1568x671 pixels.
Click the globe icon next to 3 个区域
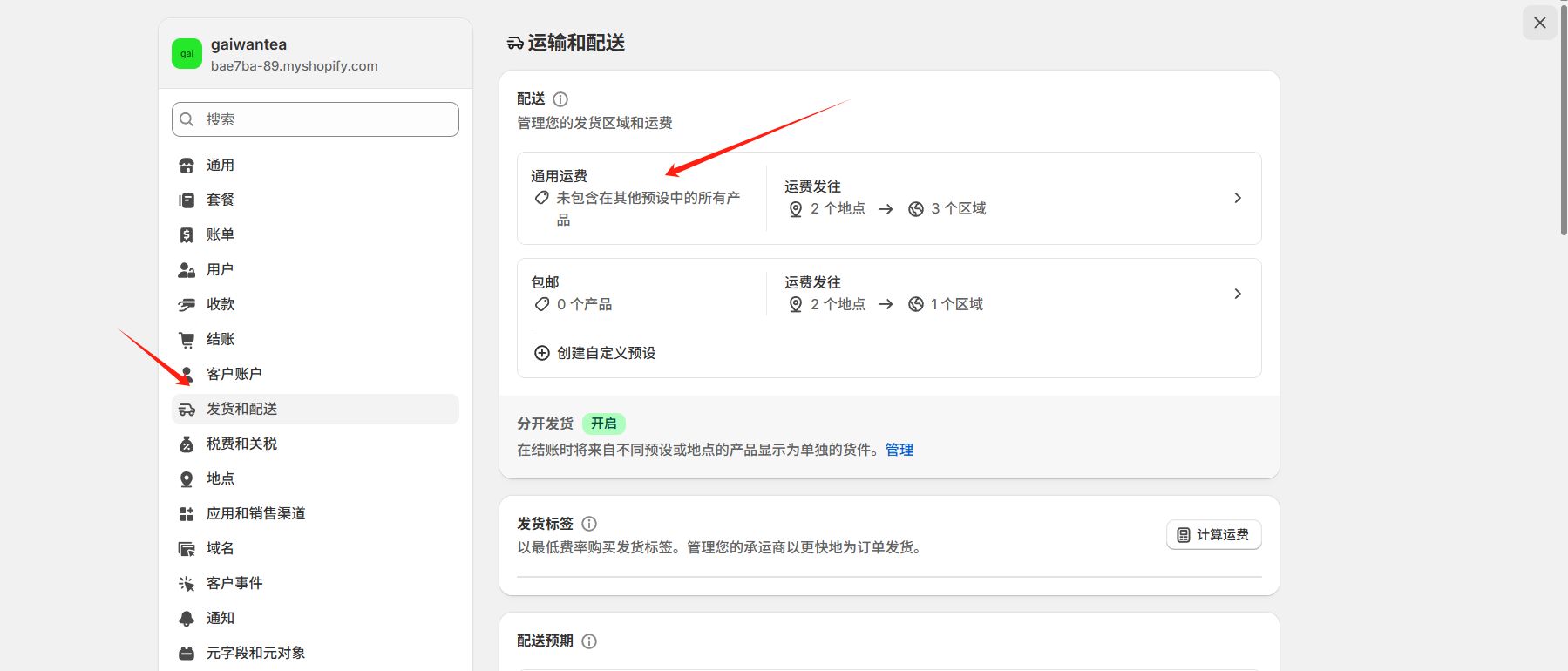(916, 209)
